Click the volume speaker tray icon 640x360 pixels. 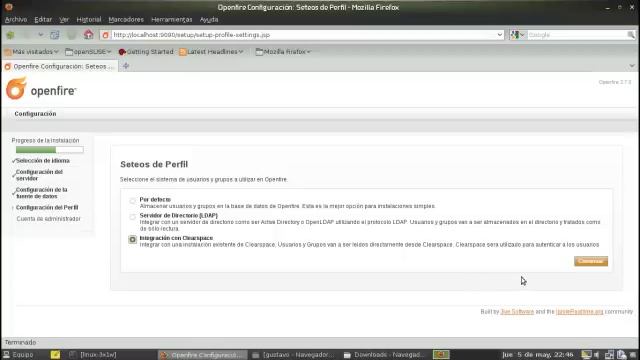click(x=597, y=355)
